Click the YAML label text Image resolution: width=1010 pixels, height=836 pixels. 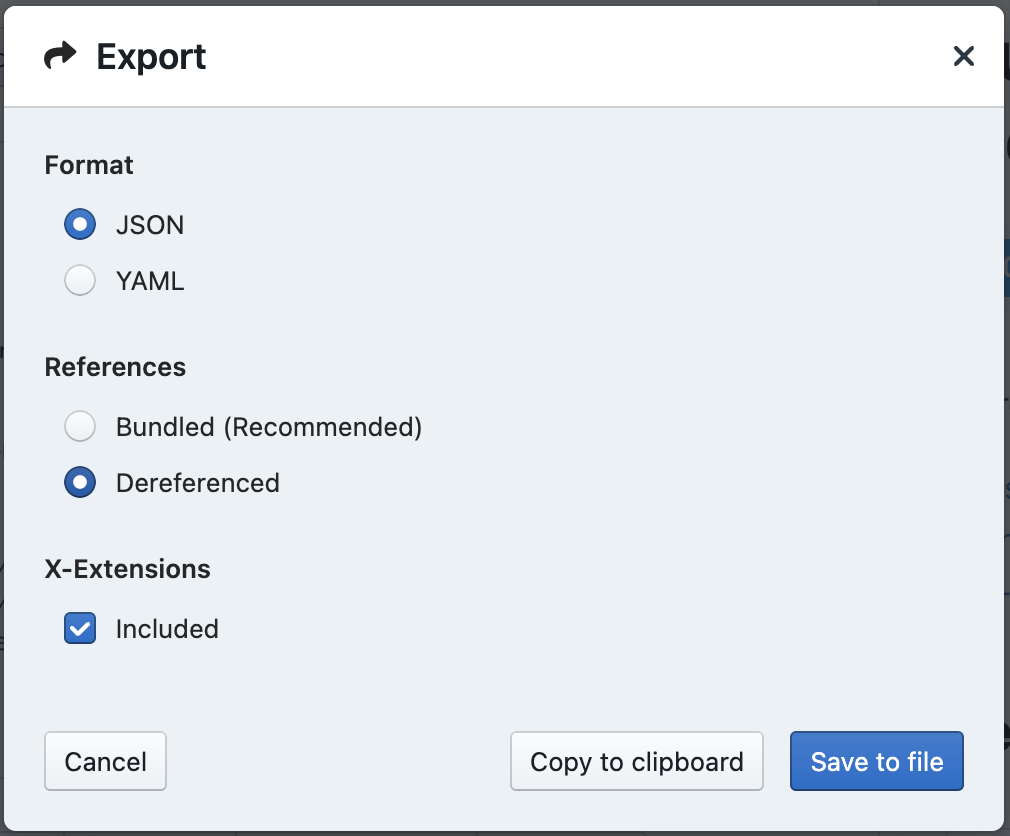click(x=150, y=281)
